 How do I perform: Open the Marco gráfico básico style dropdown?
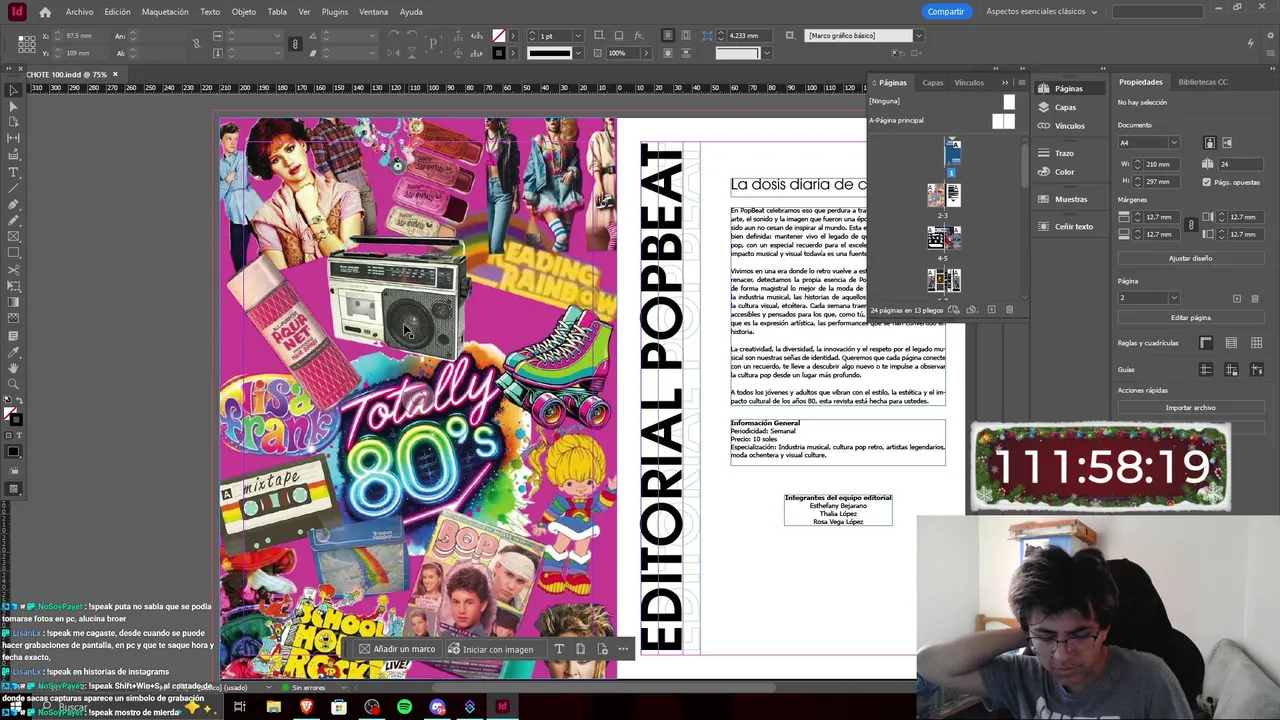(x=918, y=36)
